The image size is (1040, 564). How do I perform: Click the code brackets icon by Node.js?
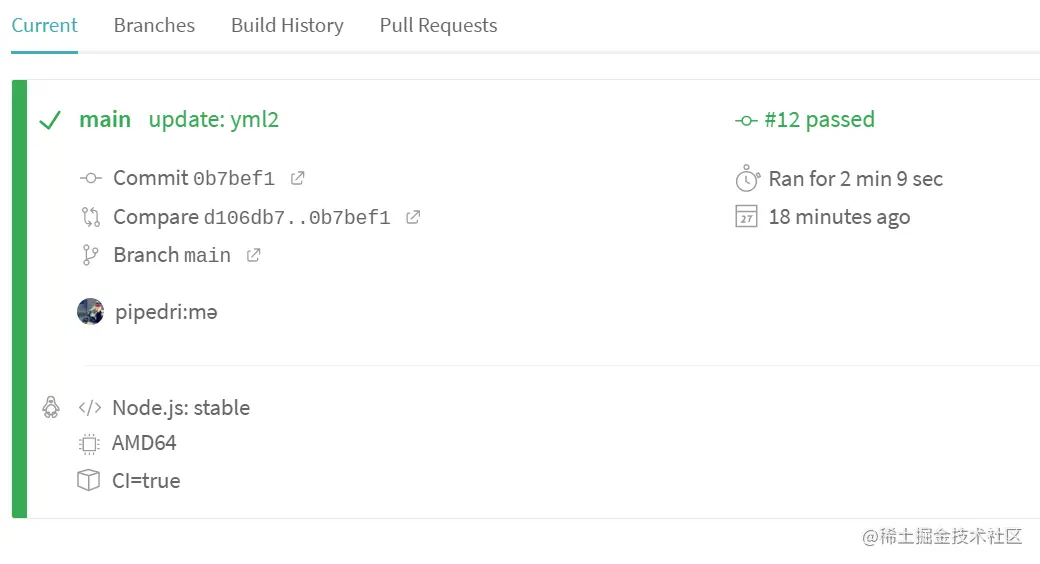[90, 408]
